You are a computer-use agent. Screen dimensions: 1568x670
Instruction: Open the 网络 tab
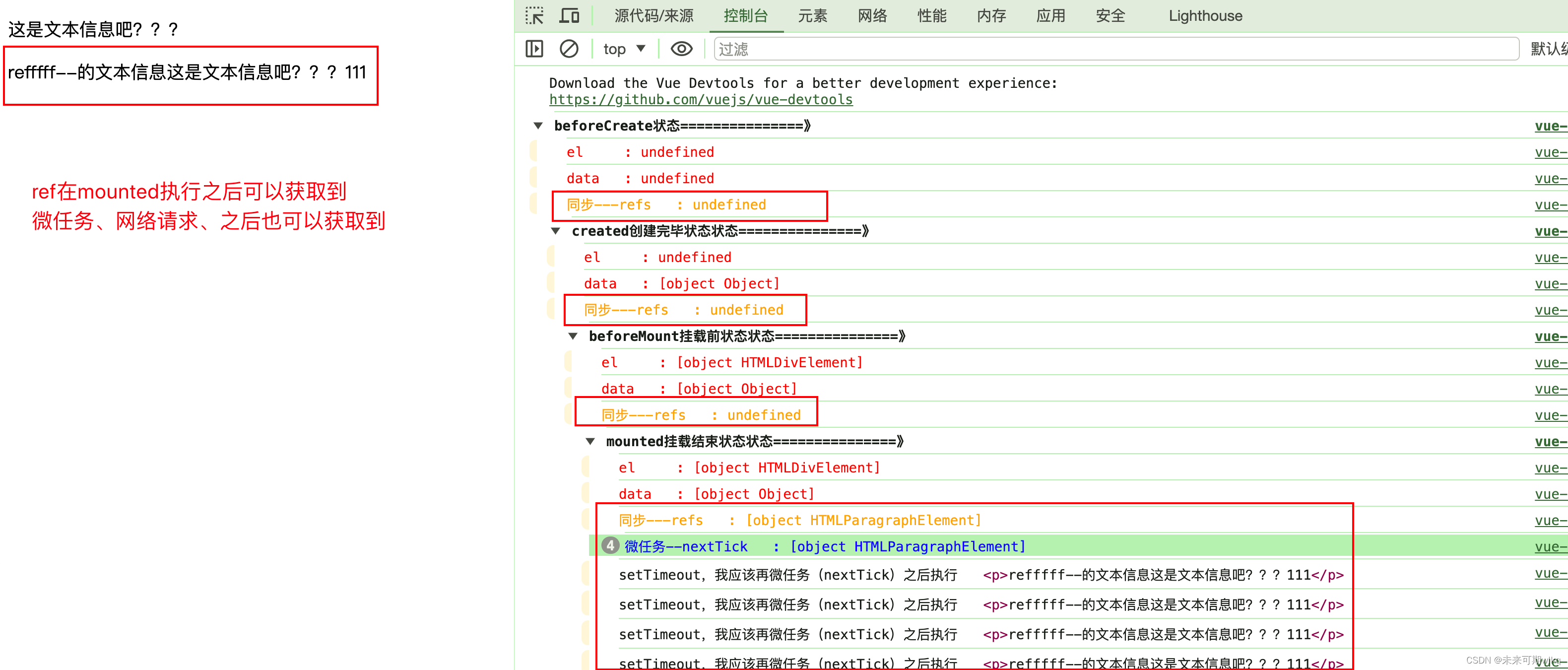872,16
